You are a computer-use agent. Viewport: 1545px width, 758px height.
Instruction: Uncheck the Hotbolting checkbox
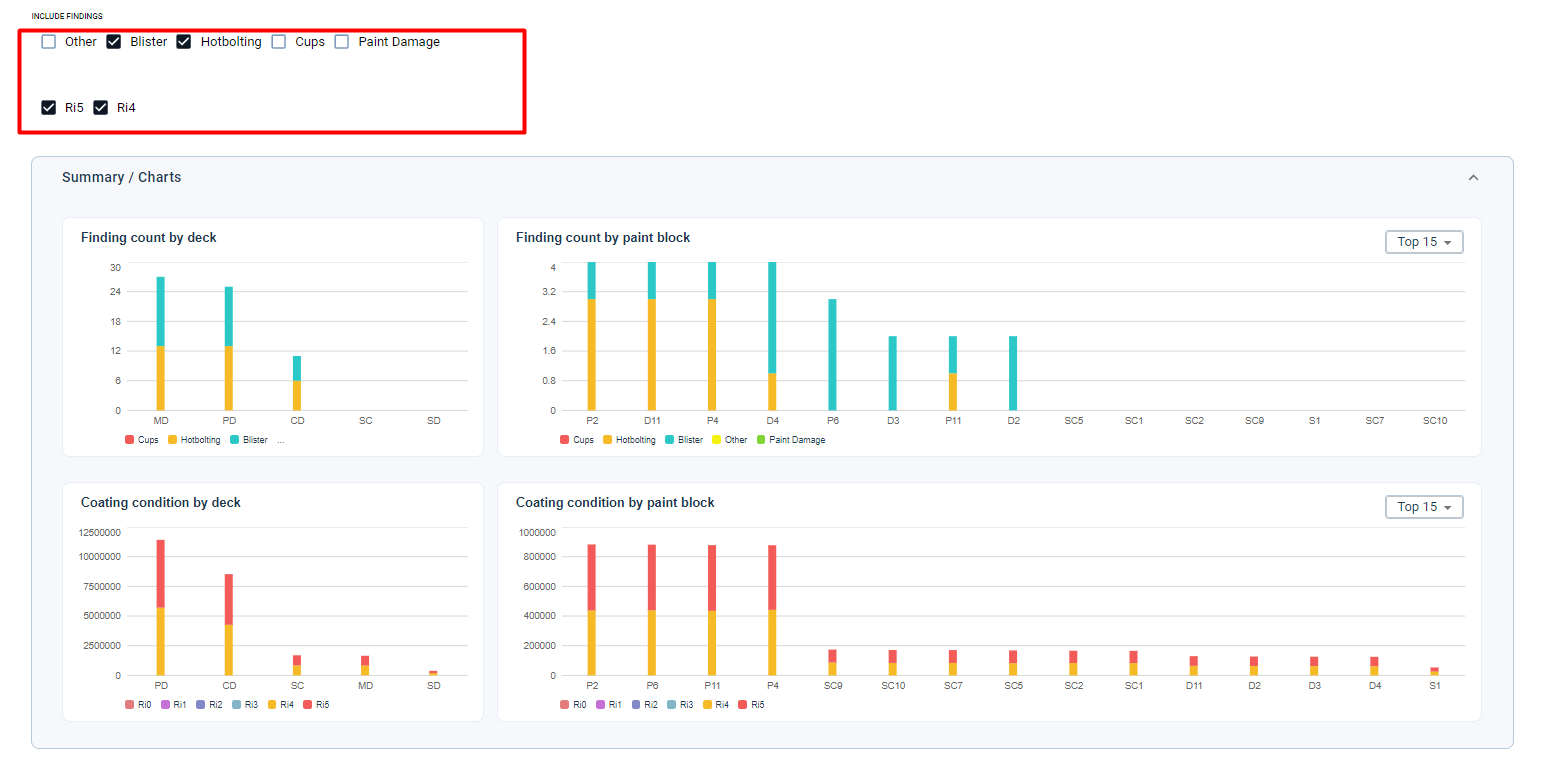click(x=184, y=42)
